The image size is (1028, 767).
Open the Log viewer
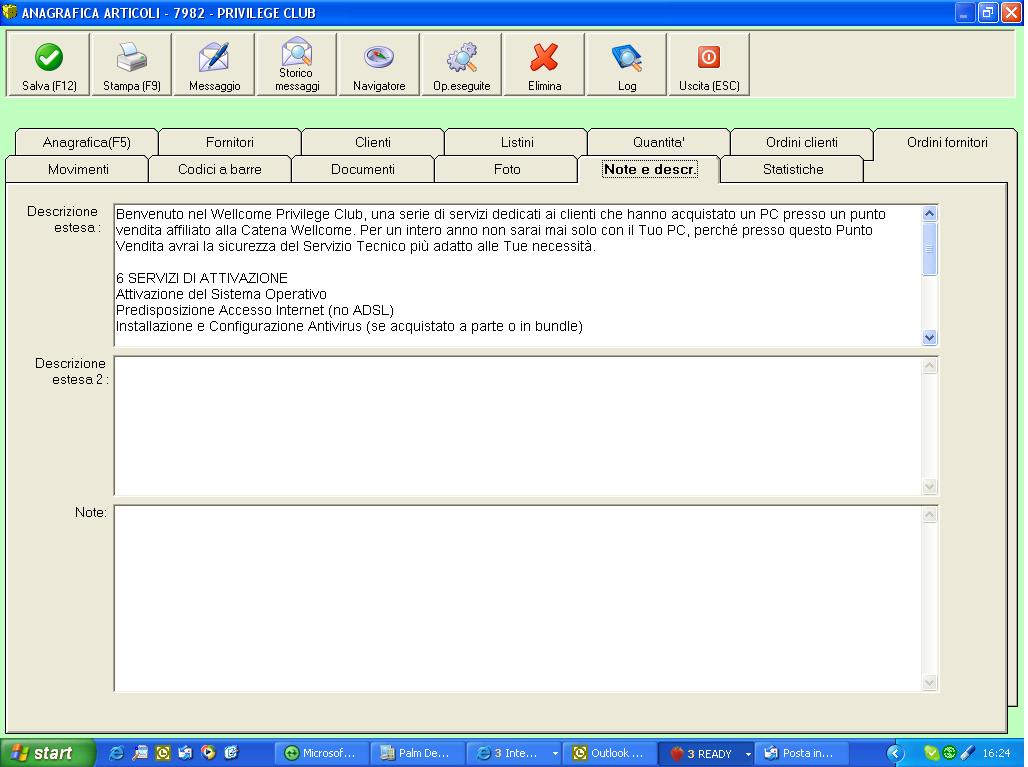(x=627, y=65)
